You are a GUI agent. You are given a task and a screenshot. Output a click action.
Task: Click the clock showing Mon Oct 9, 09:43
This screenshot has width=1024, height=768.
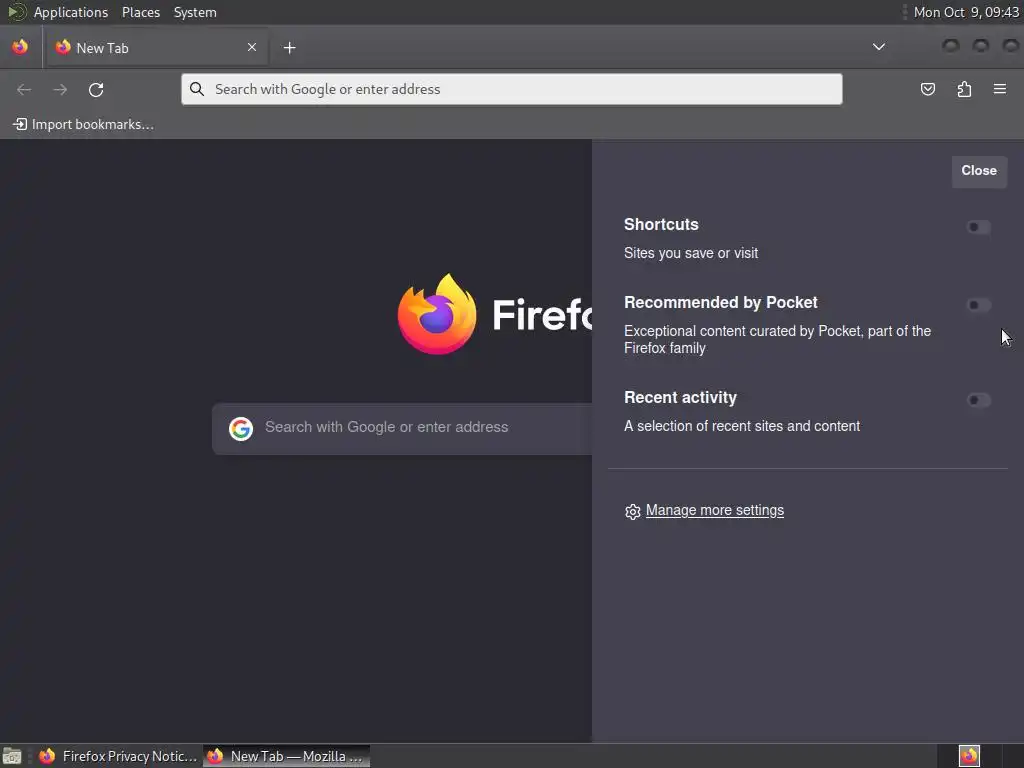click(966, 12)
